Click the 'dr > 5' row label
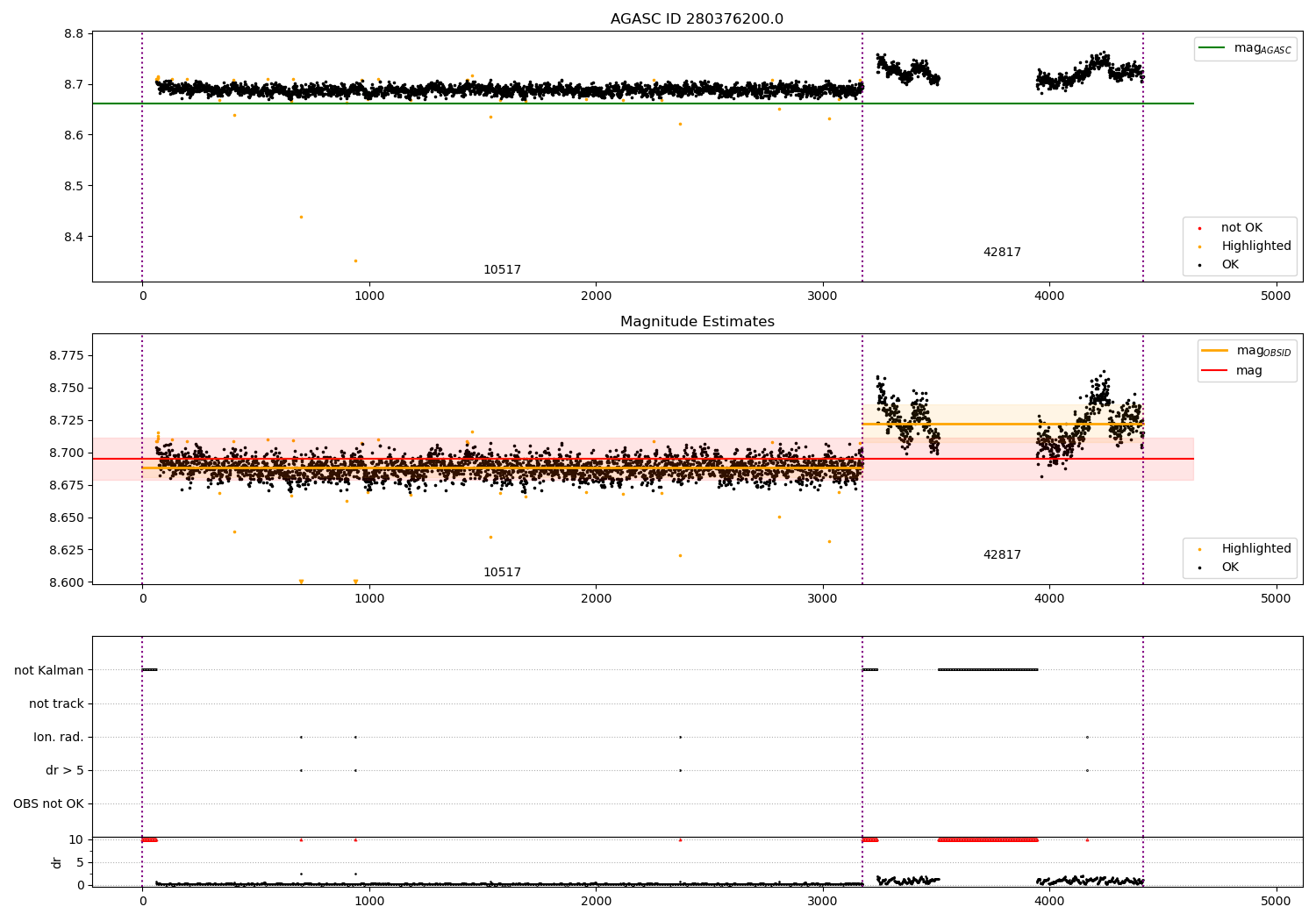This screenshot has height=921, width=1316. click(65, 770)
